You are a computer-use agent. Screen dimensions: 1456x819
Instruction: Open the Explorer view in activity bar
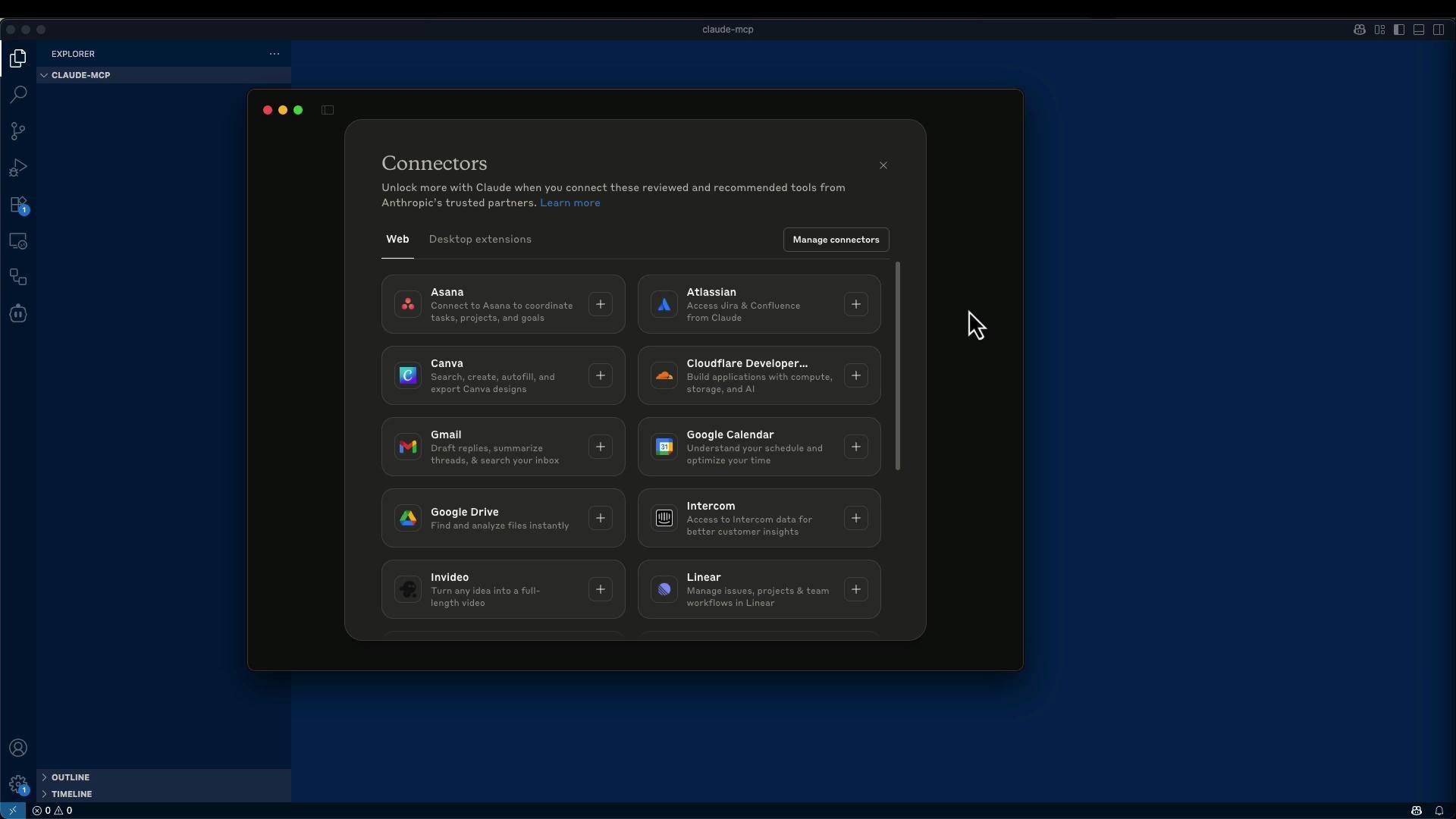click(18, 58)
